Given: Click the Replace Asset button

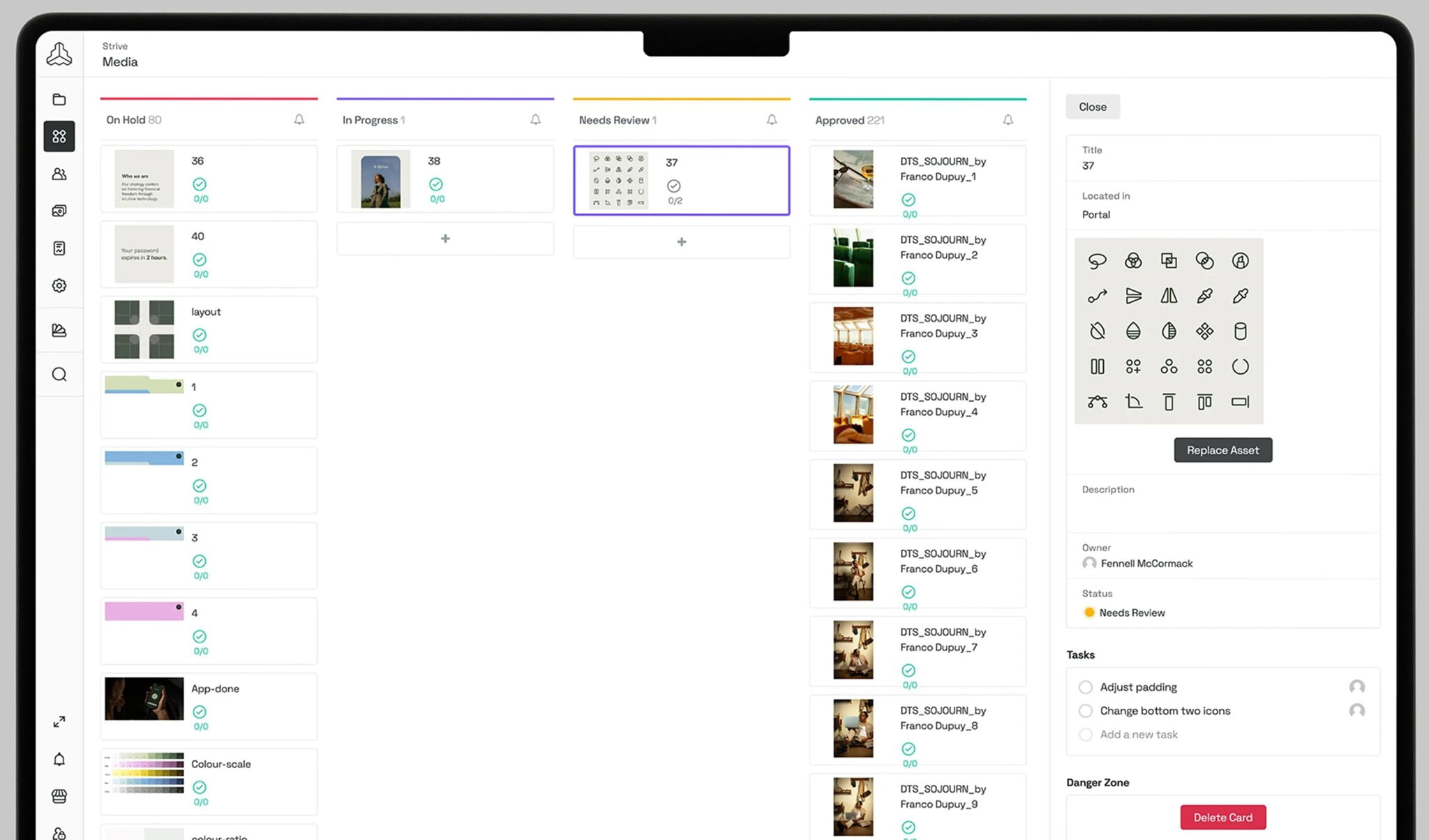Looking at the screenshot, I should point(1222,450).
